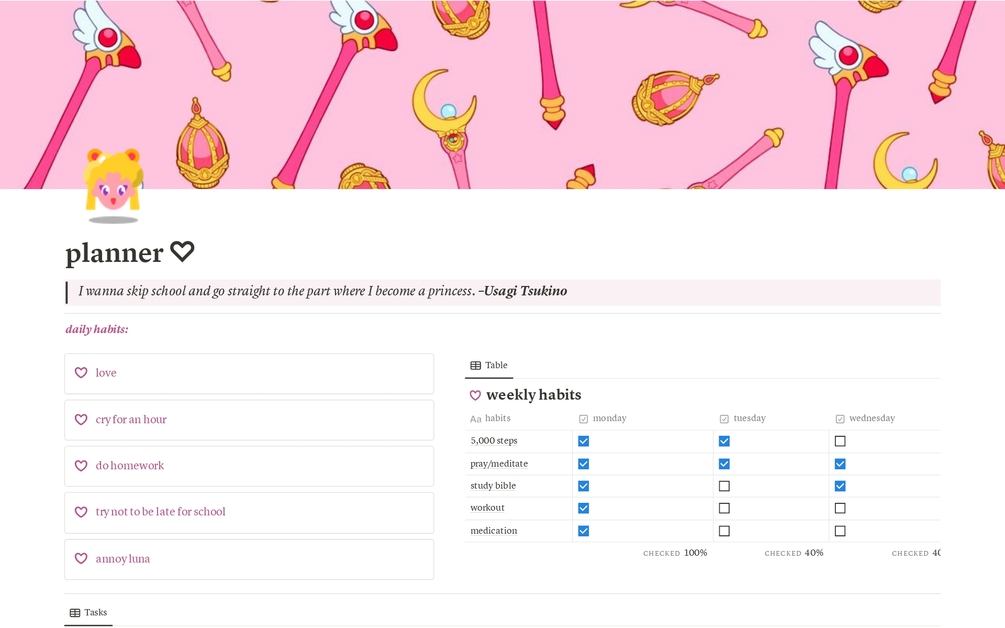
Task: Click the table icon in Table tab
Action: pyautogui.click(x=476, y=365)
